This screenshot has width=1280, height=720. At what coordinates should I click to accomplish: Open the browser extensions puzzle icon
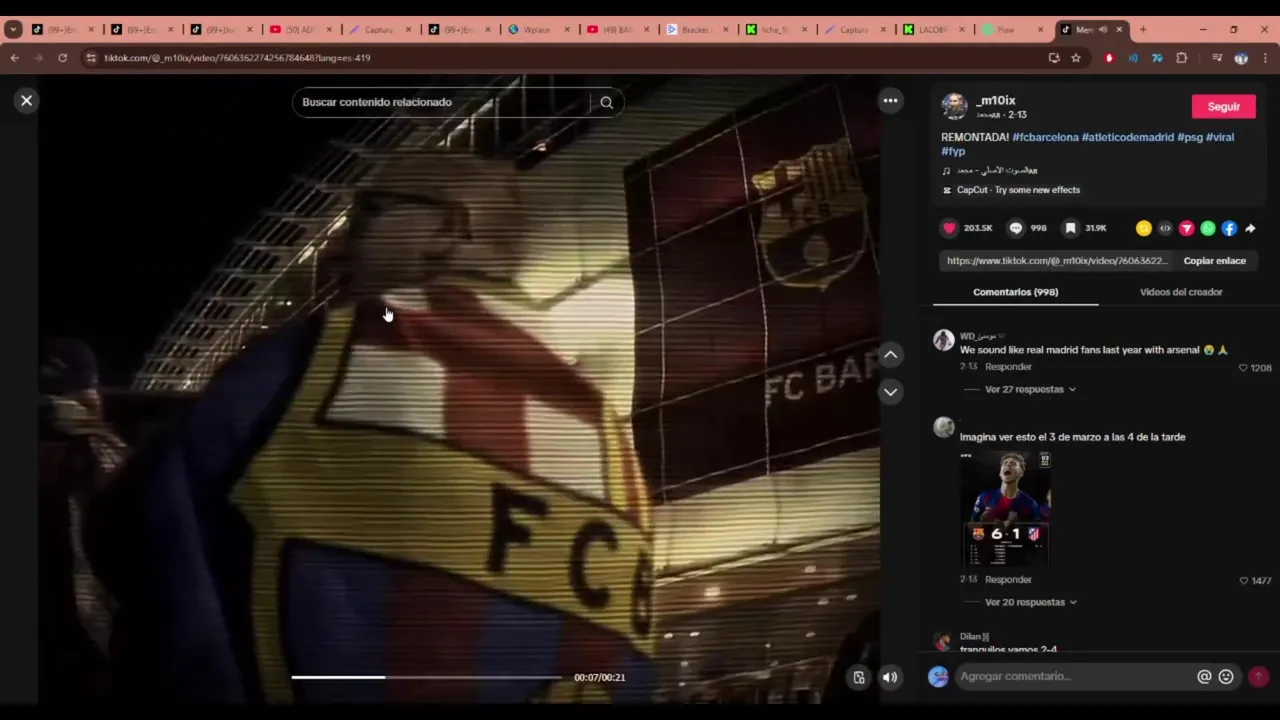[1181, 58]
